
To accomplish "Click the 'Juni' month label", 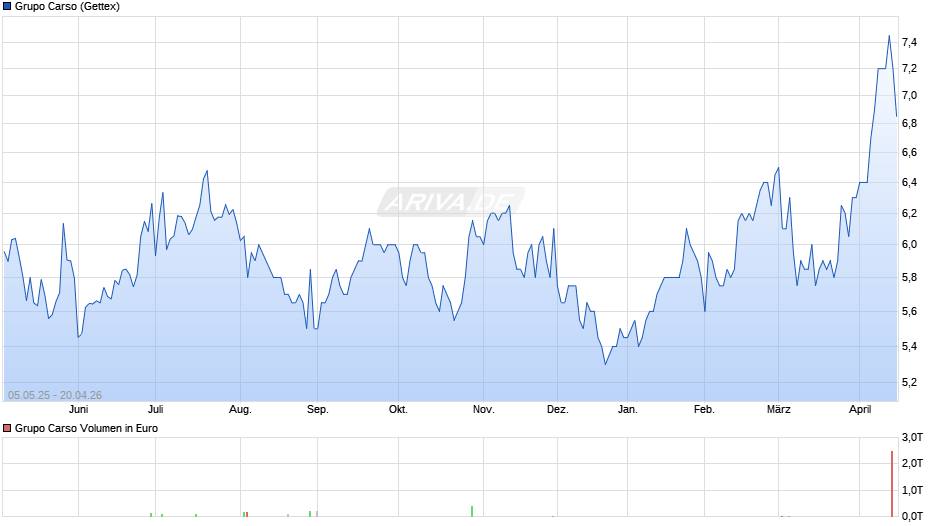I will click(79, 410).
